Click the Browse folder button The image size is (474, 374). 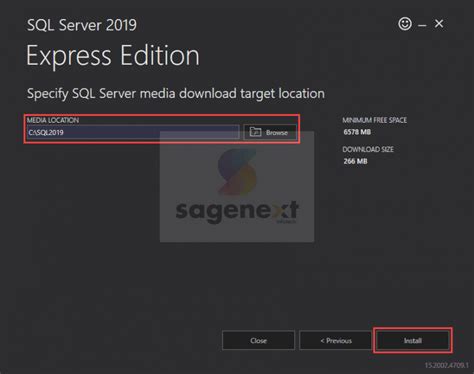pos(270,132)
